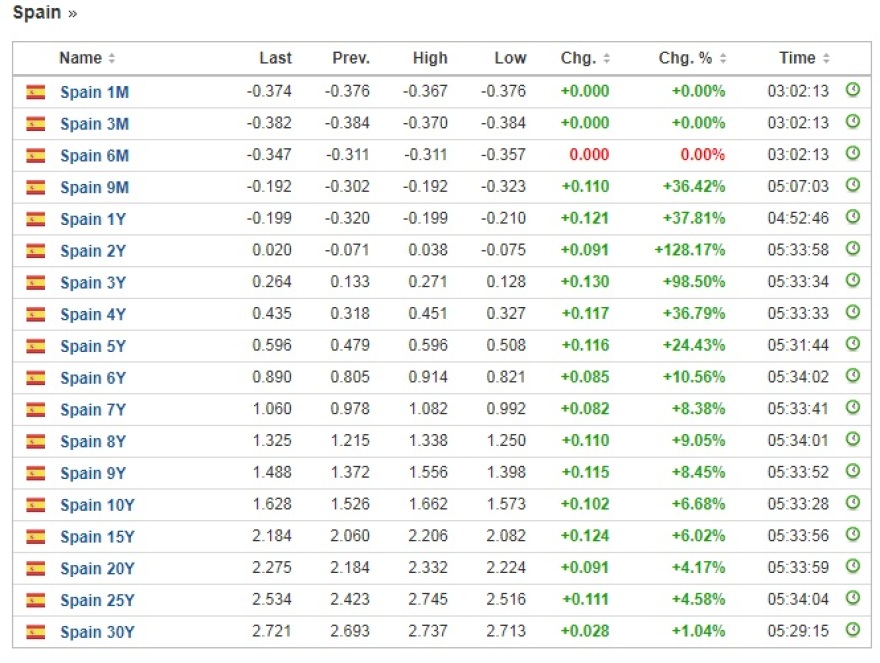Click the Last column header
This screenshot has width=880, height=663.
pos(275,58)
